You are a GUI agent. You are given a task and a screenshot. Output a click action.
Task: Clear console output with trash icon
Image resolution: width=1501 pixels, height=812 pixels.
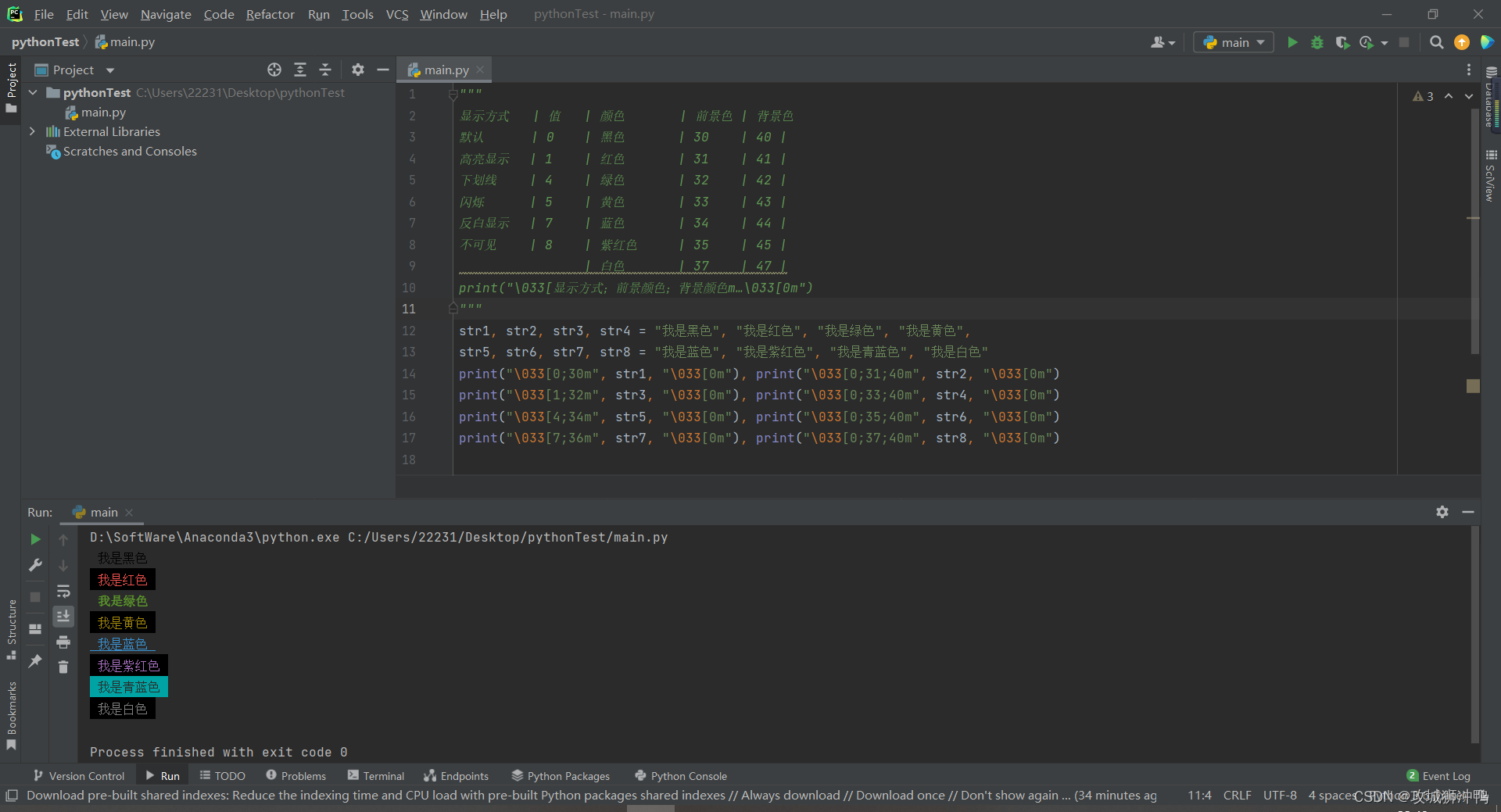tap(63, 667)
